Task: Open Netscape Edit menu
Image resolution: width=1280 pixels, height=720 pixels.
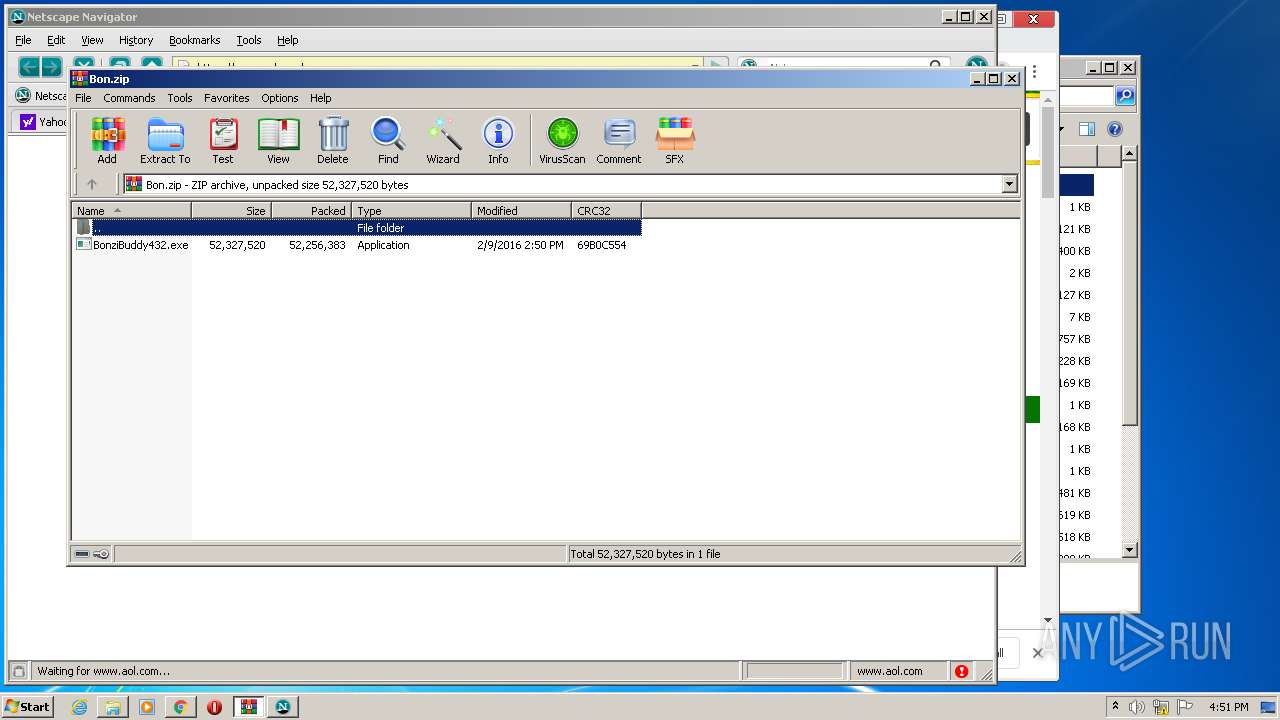Action: coord(56,40)
